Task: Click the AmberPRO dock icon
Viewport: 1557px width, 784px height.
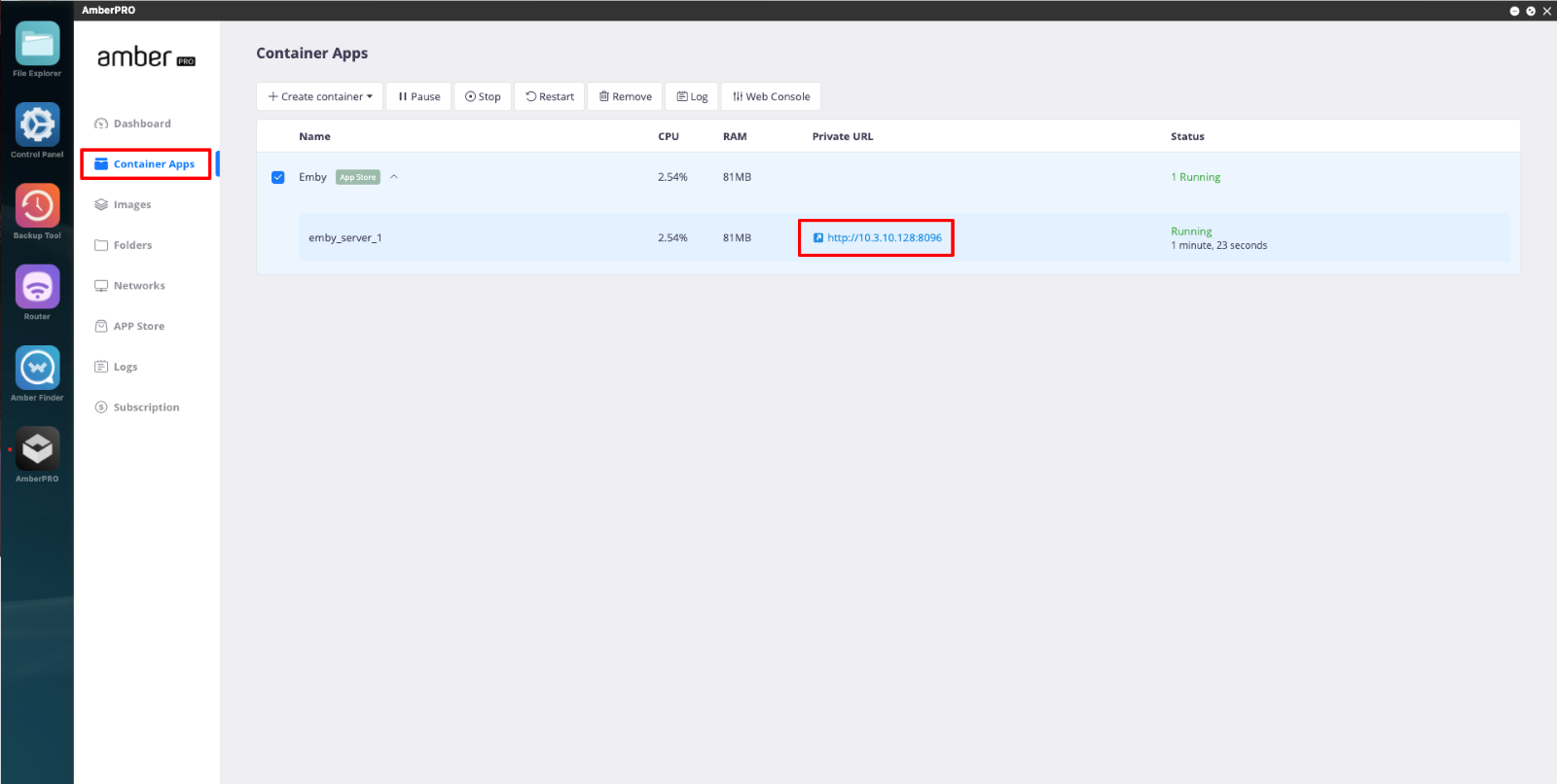Action: pos(37,448)
